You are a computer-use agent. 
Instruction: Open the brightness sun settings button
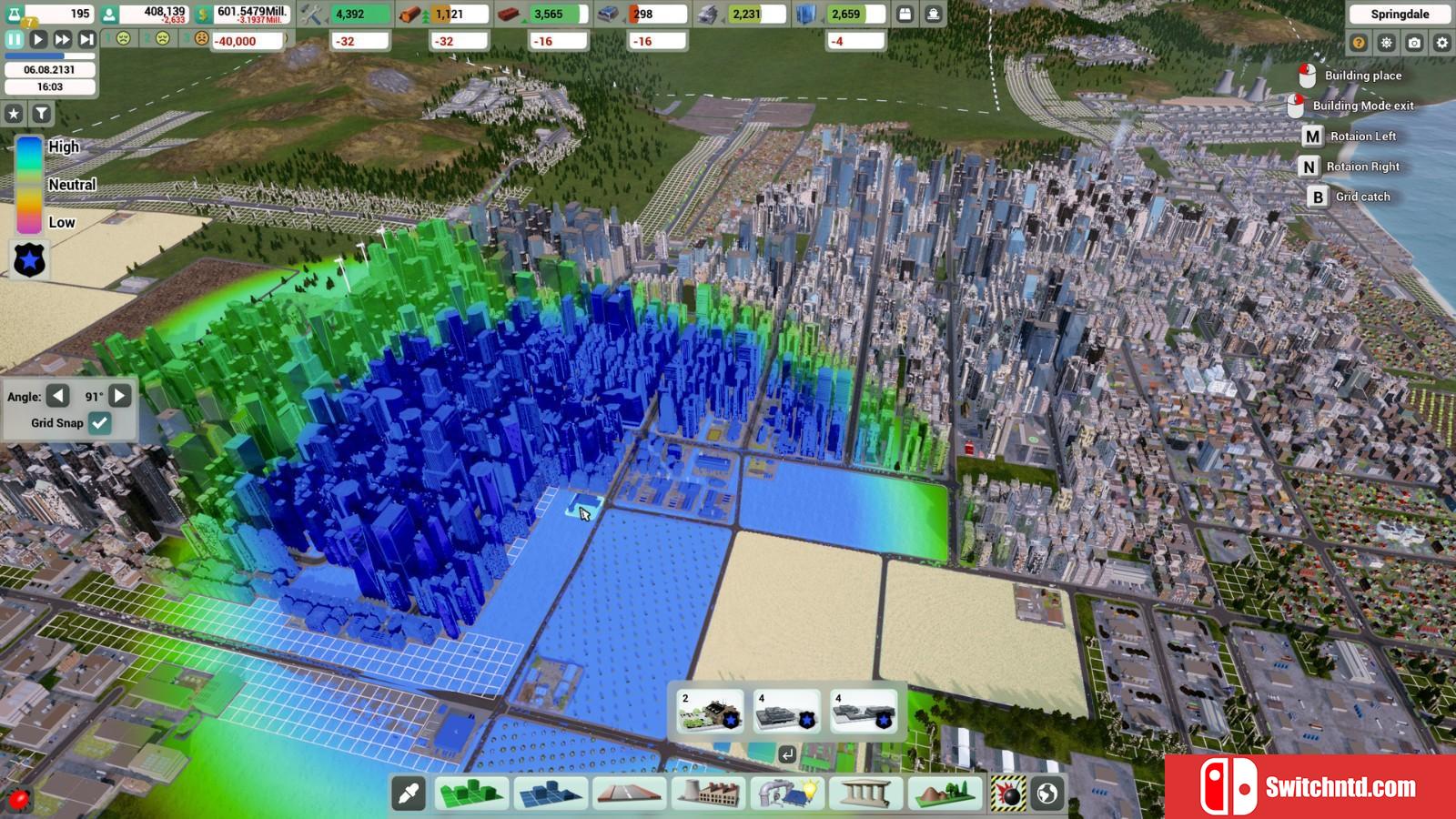[1386, 43]
